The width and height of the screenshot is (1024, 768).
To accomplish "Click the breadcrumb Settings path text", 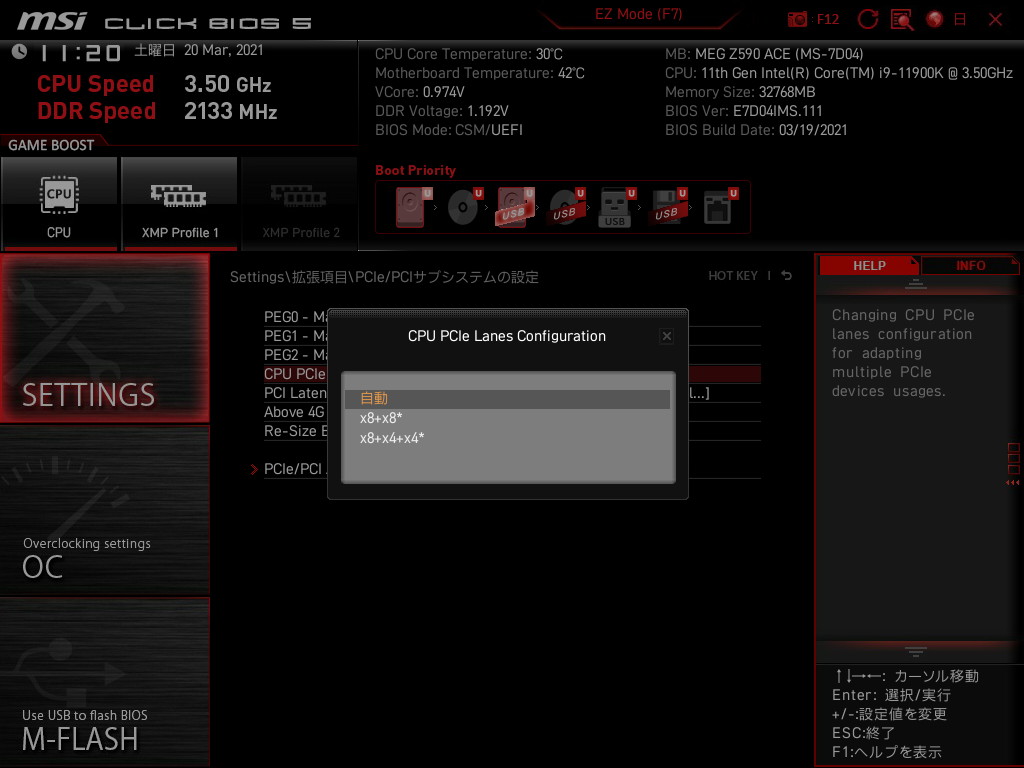I will coord(384,277).
